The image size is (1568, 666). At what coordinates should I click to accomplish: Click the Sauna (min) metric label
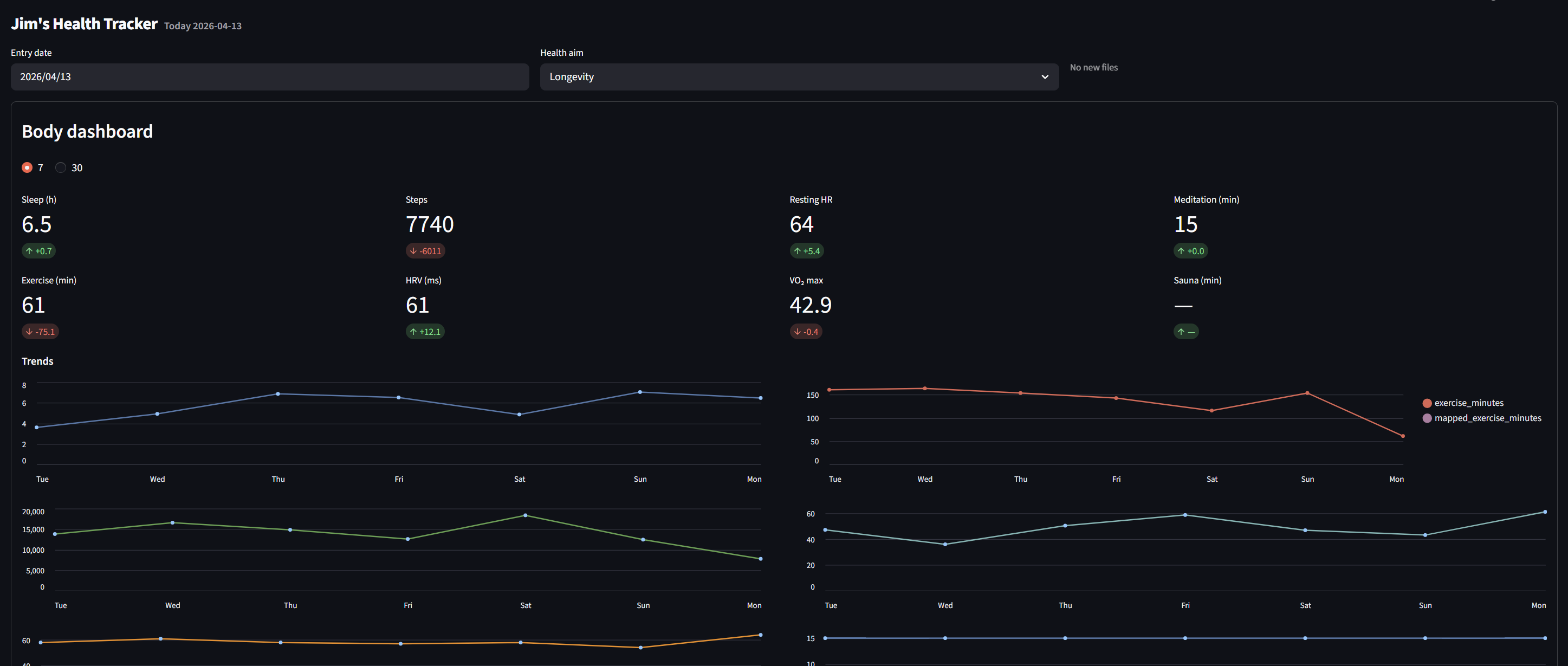1197,281
